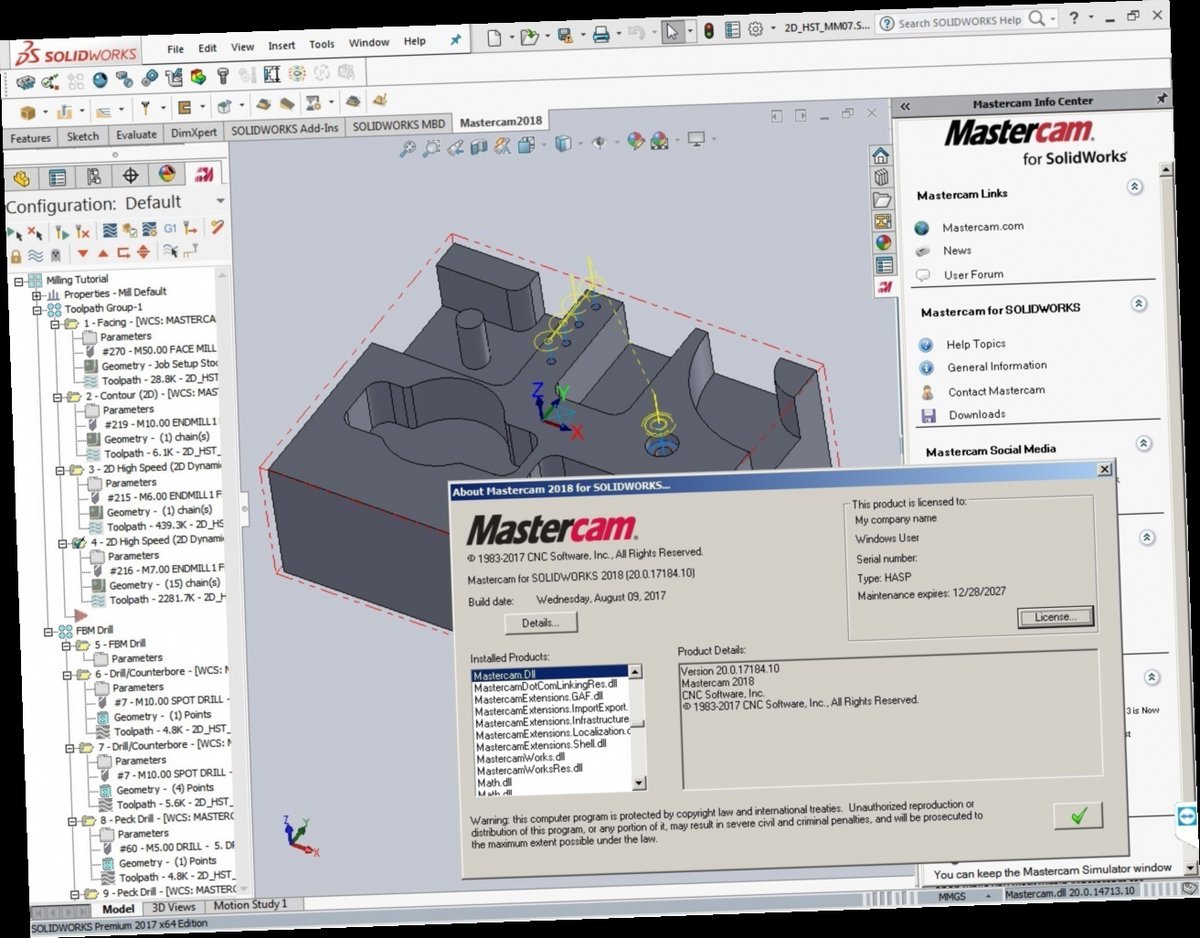Click the License... button
Image resolution: width=1200 pixels, height=938 pixels.
pos(1056,617)
